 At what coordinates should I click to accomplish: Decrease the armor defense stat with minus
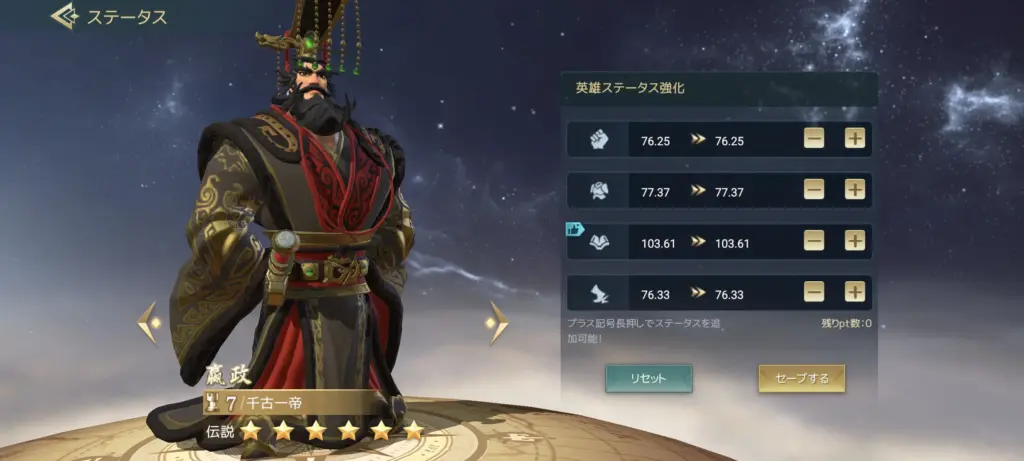(x=814, y=189)
